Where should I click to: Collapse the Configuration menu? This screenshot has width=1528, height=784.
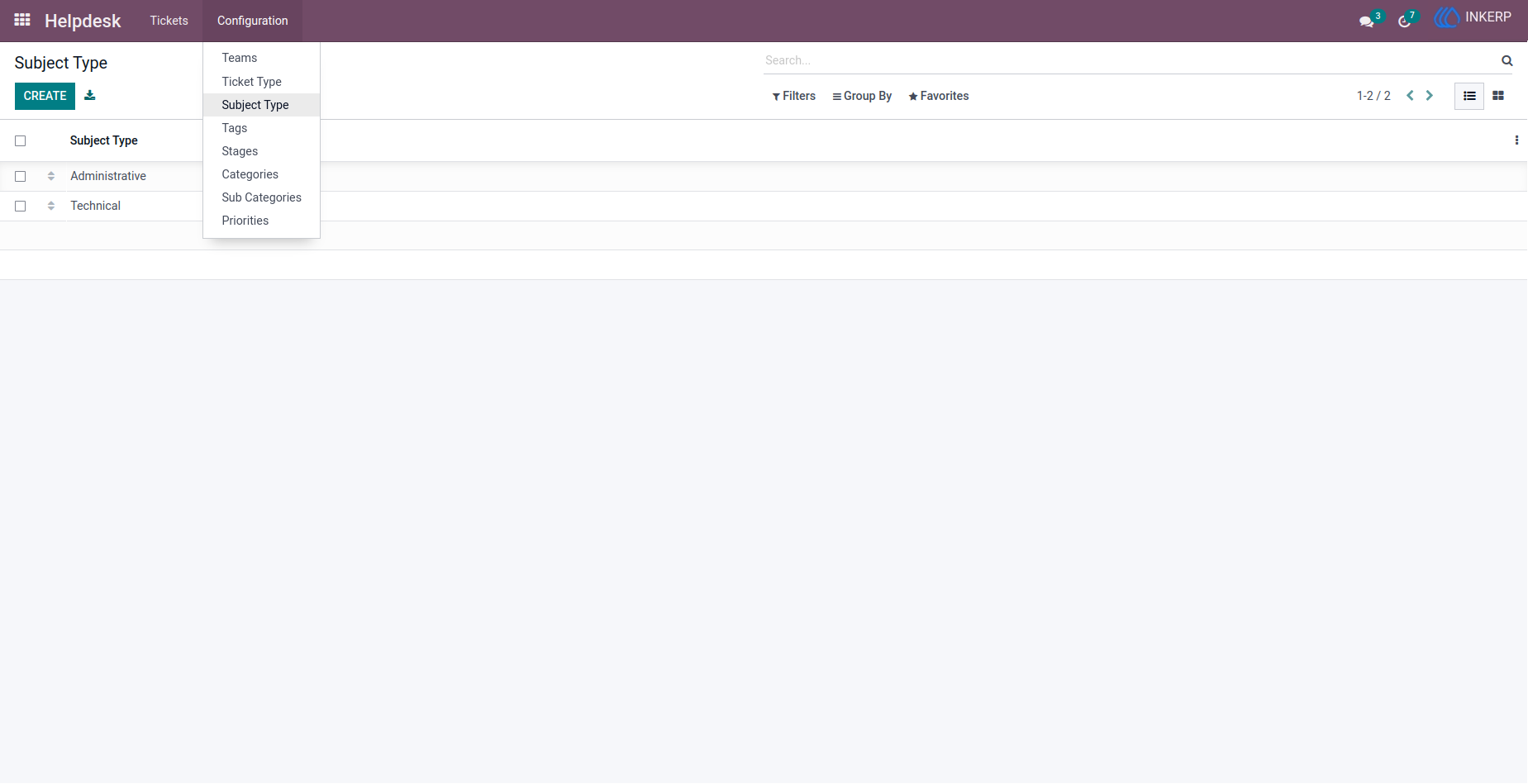pyautogui.click(x=253, y=21)
